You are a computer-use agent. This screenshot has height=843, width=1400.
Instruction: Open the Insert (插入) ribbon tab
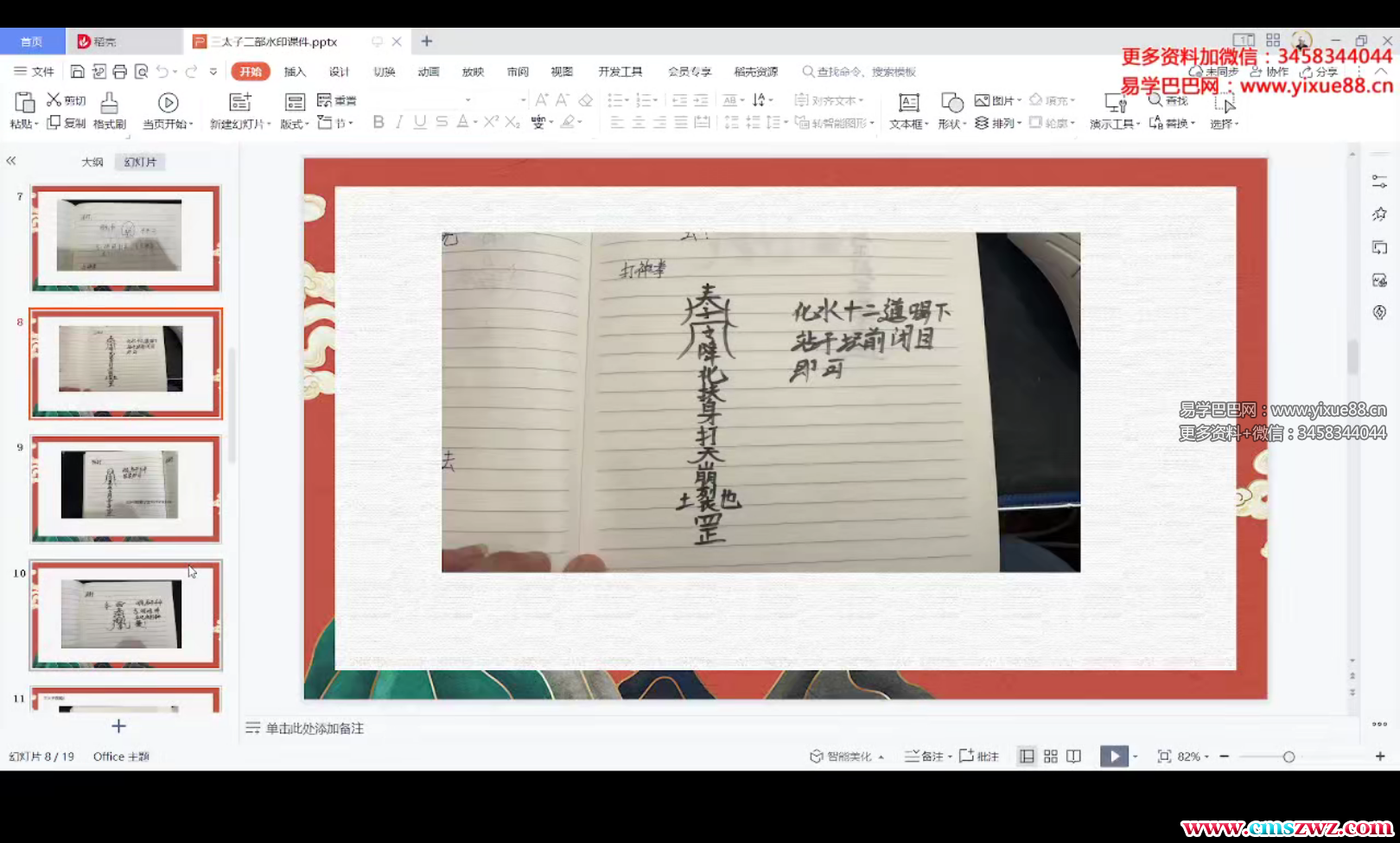click(295, 72)
